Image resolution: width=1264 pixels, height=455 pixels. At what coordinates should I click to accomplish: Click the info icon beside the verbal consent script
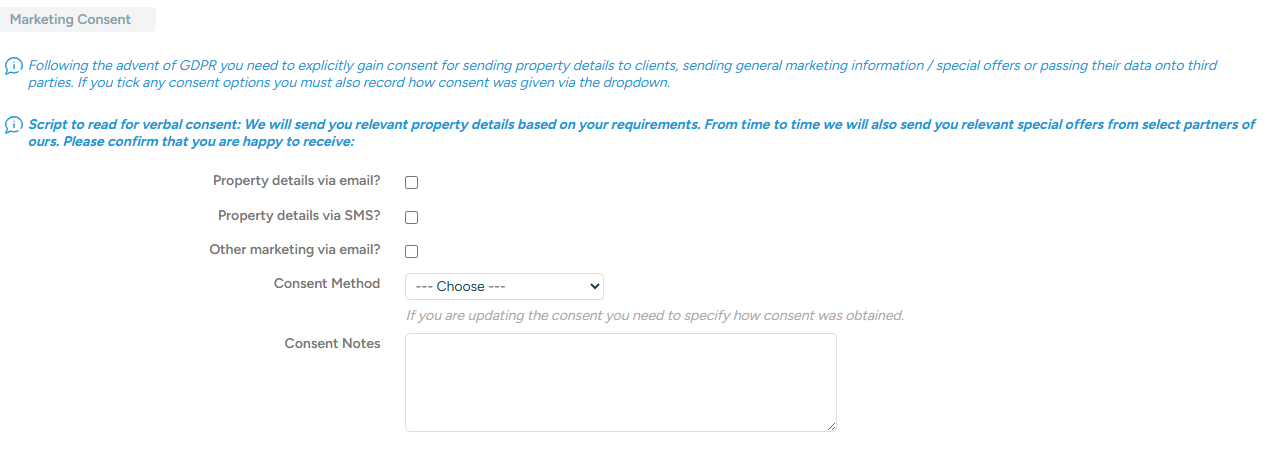(13, 125)
